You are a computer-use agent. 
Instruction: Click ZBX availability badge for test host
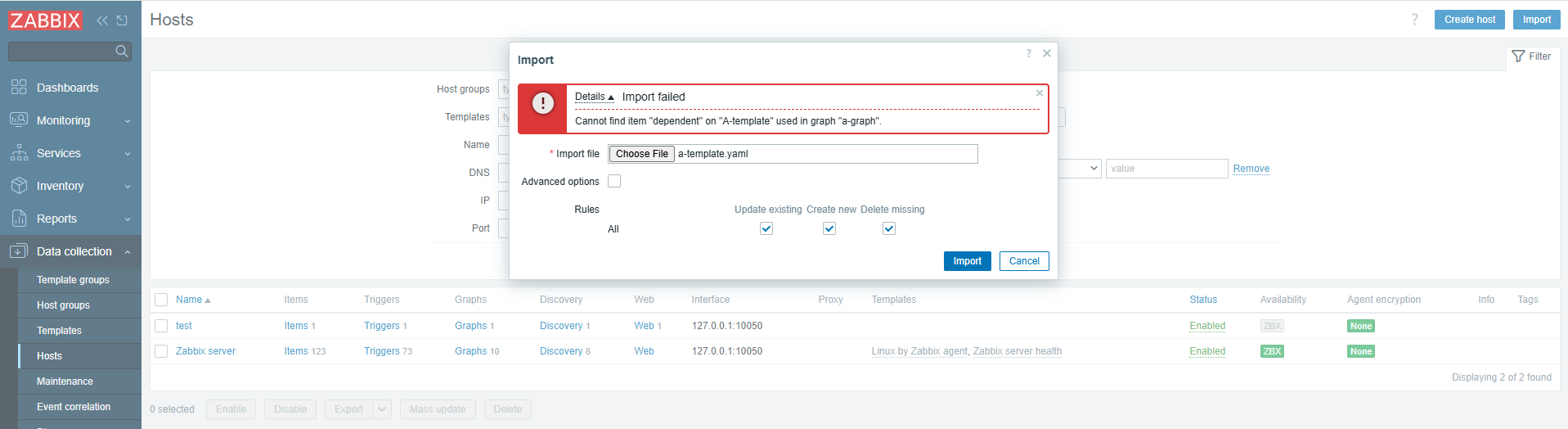(x=1272, y=326)
